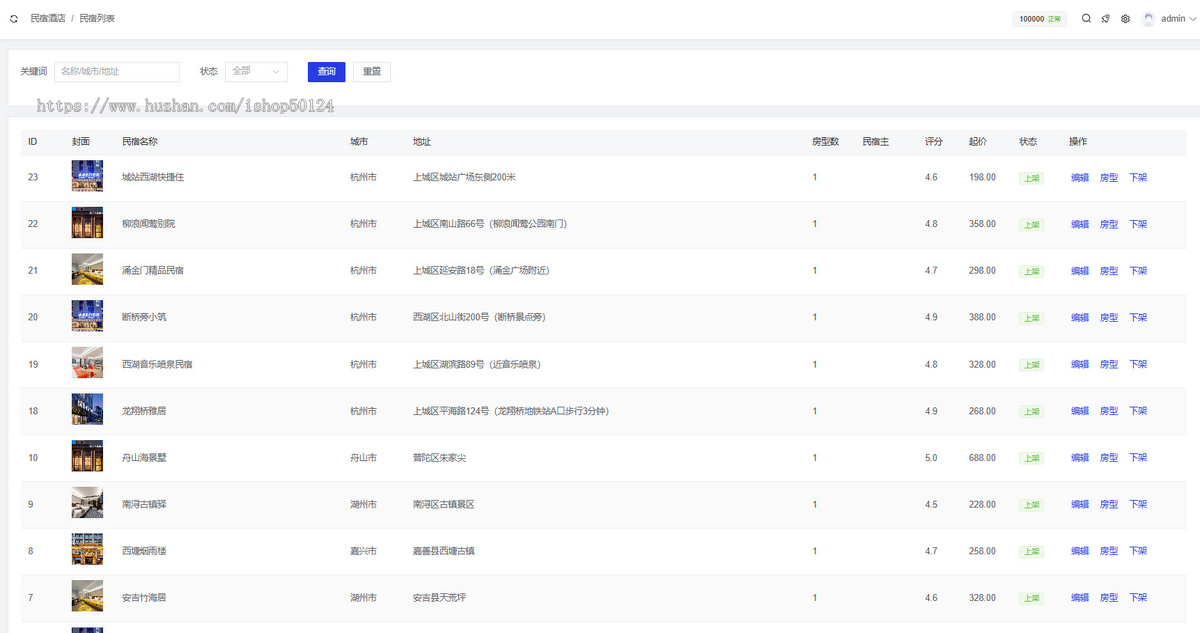1200x633 pixels.
Task: Go to 民宿酒店 breadcrumb
Action: pyautogui.click(x=48, y=19)
